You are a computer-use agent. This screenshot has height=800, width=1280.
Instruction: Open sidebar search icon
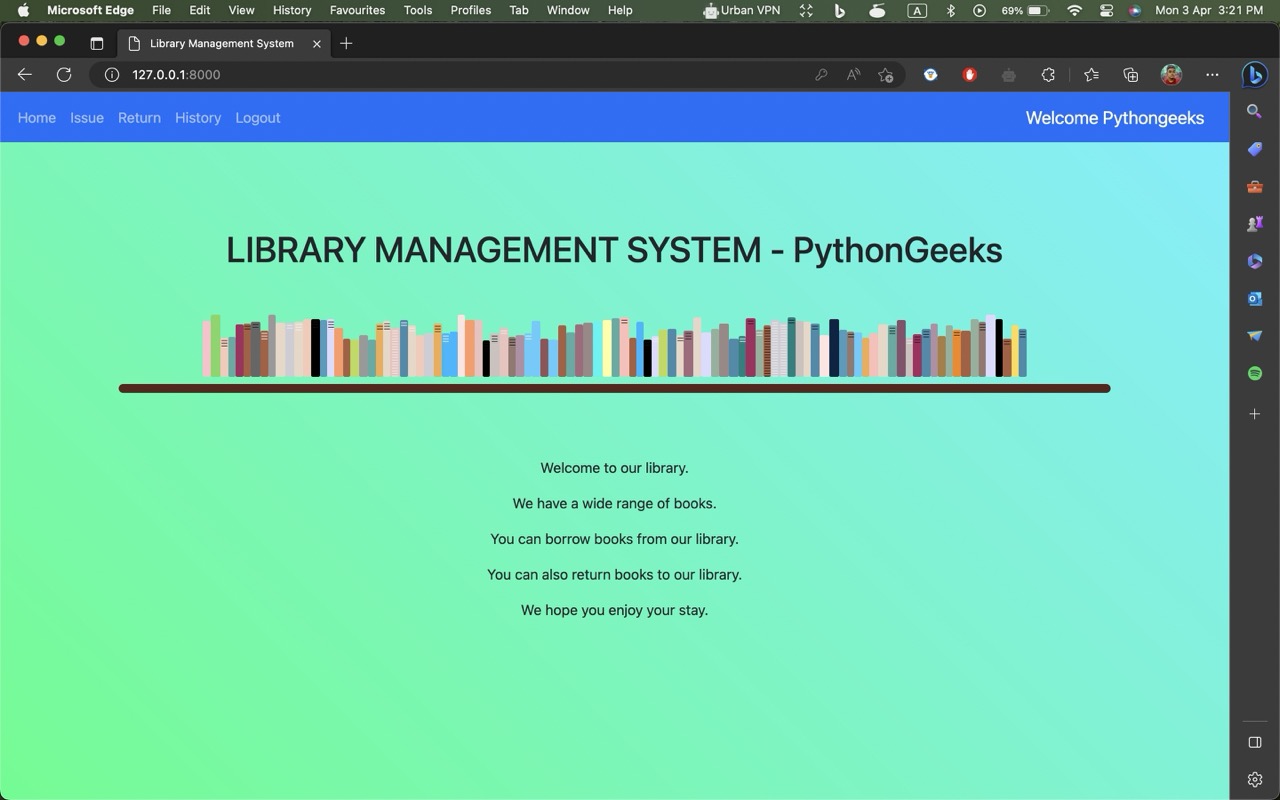point(1254,111)
